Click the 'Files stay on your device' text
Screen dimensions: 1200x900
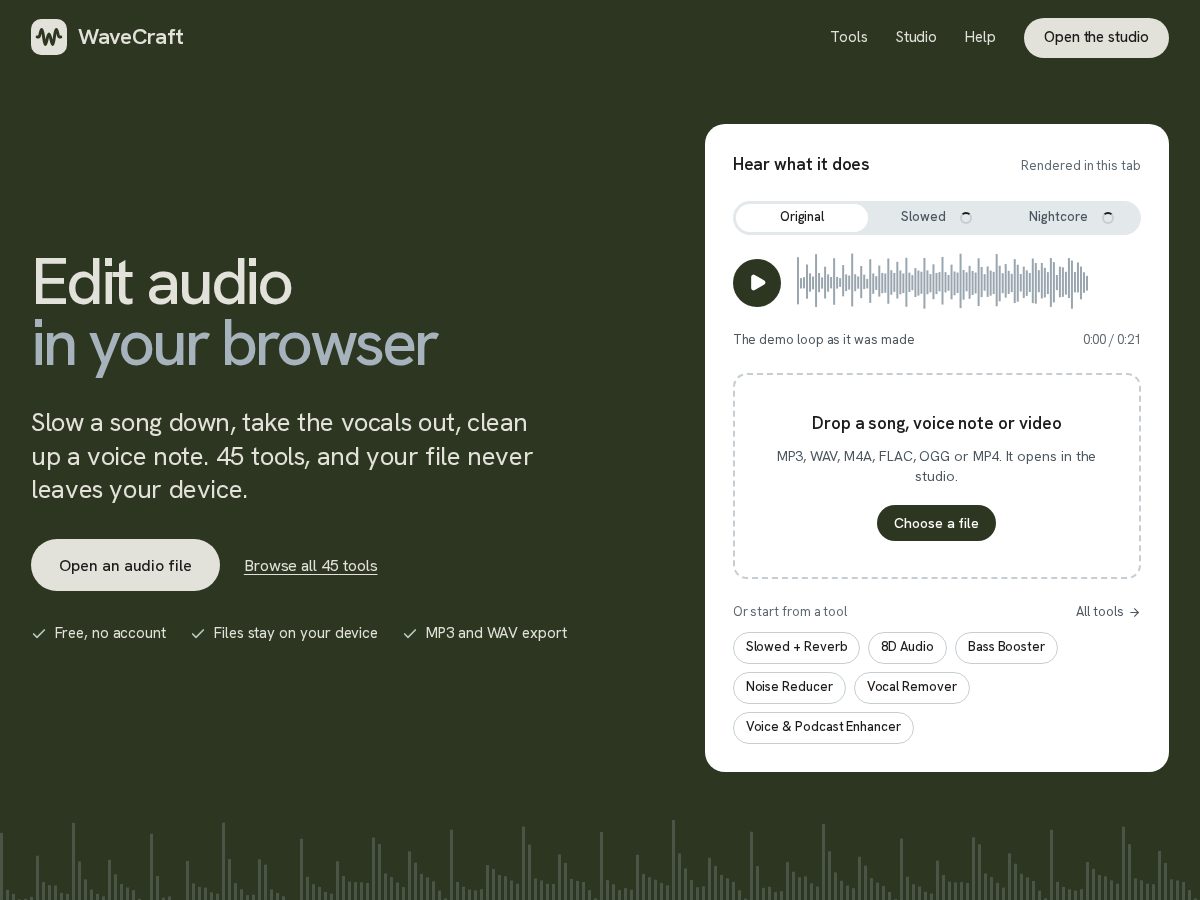[295, 633]
